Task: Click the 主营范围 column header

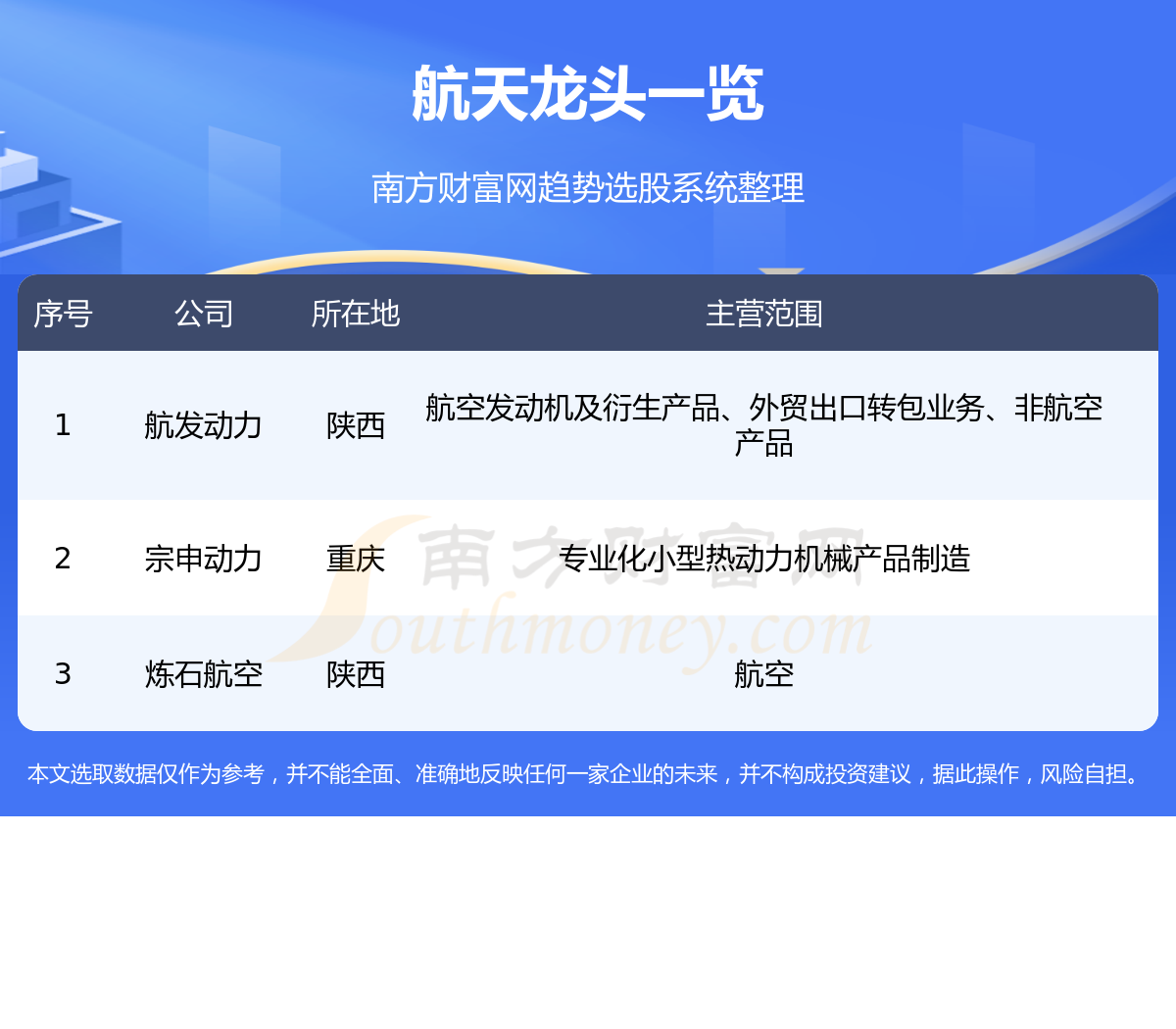Action: [764, 314]
